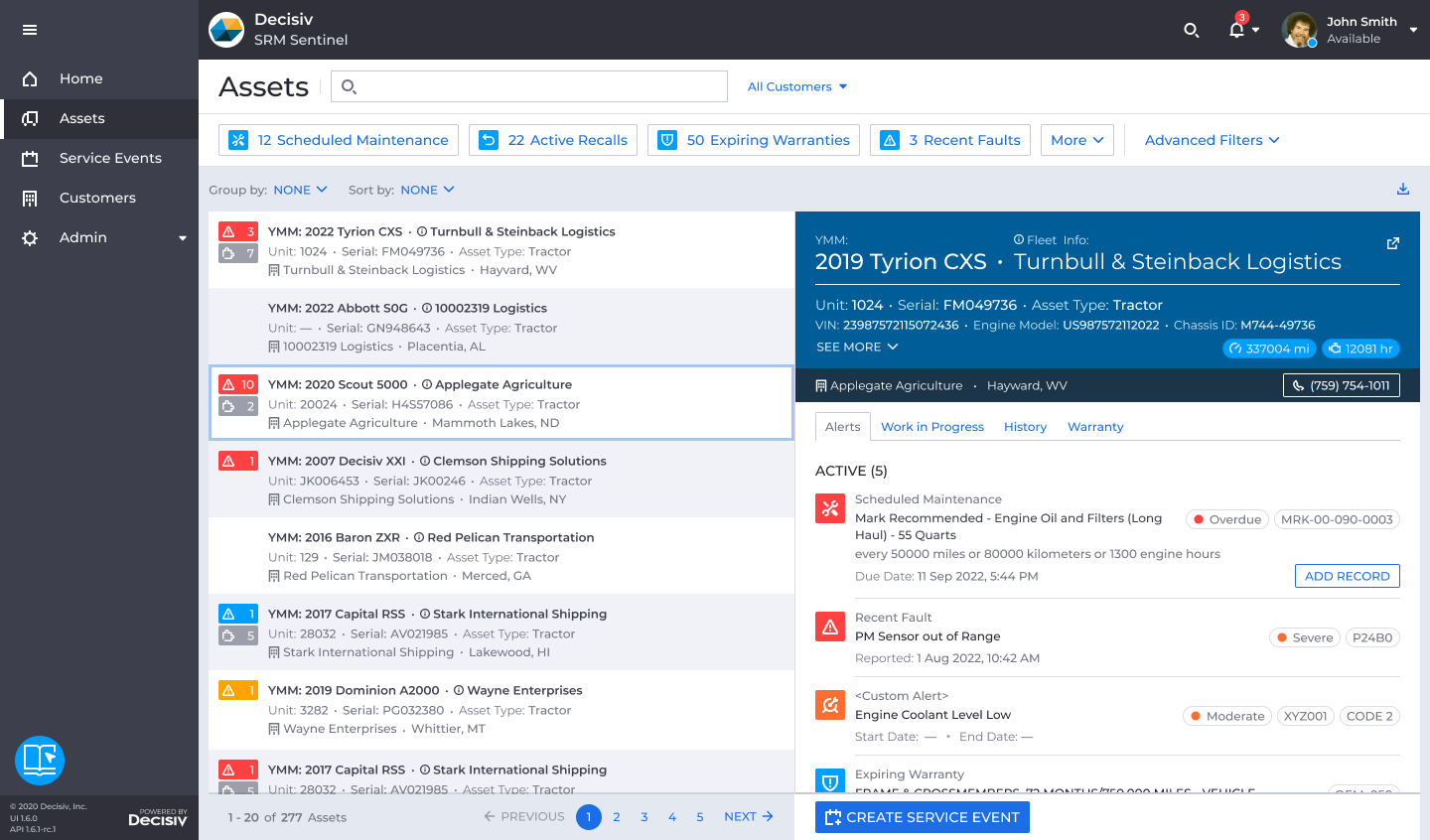The width and height of the screenshot is (1430, 840).
Task: Click the P24B0 fault code chip
Action: click(1372, 637)
